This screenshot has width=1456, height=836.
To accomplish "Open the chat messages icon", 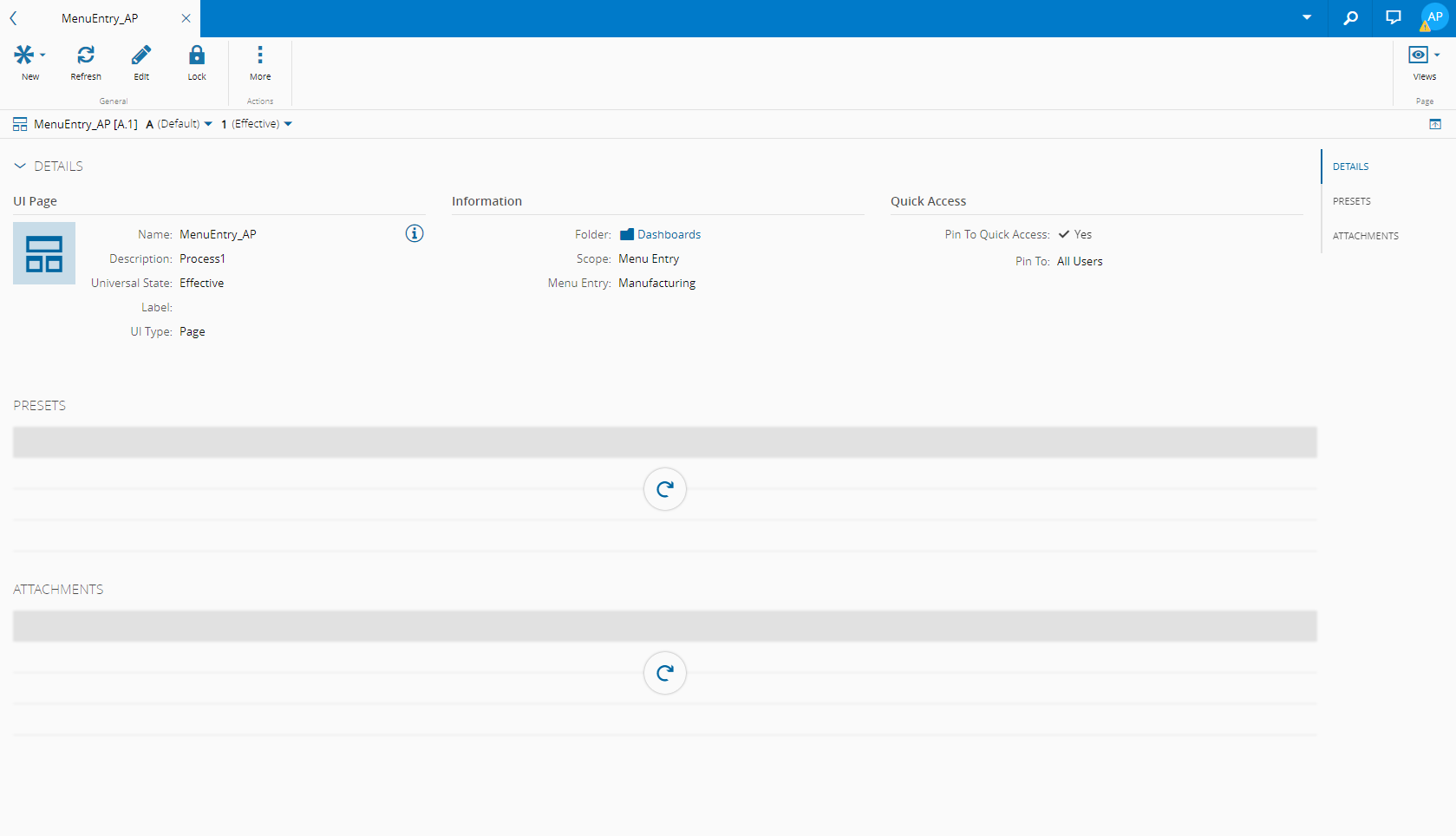I will [x=1394, y=18].
